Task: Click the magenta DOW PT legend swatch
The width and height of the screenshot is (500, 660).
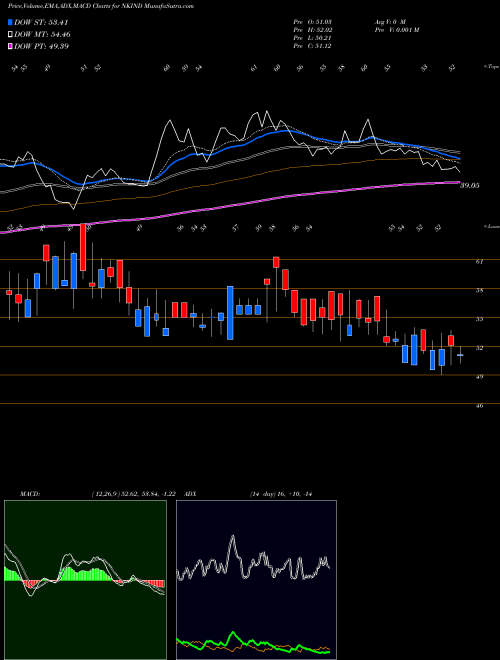Action: (10, 46)
